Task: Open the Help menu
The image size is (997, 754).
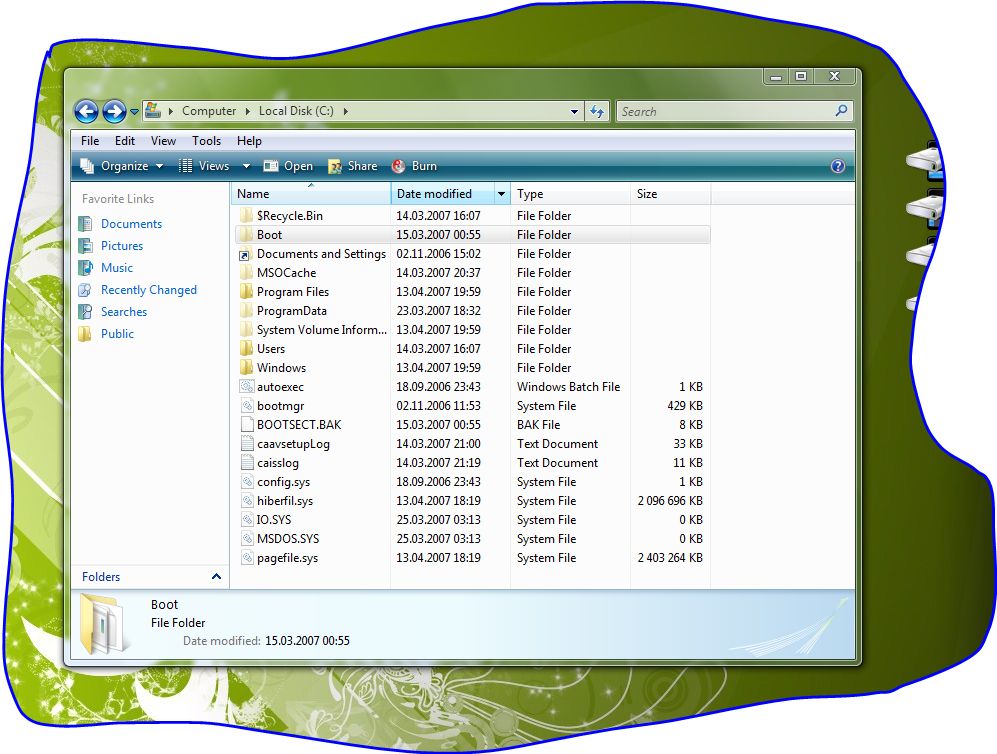Action: [x=249, y=141]
